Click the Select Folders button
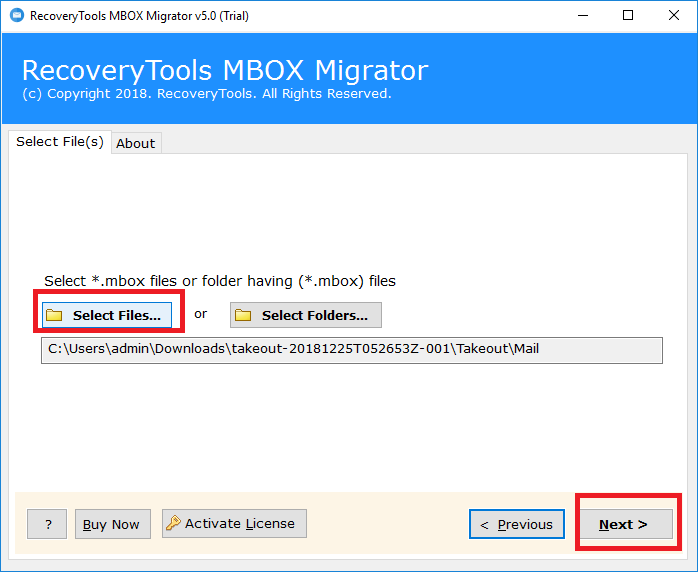This screenshot has height=572, width=698. click(x=305, y=315)
